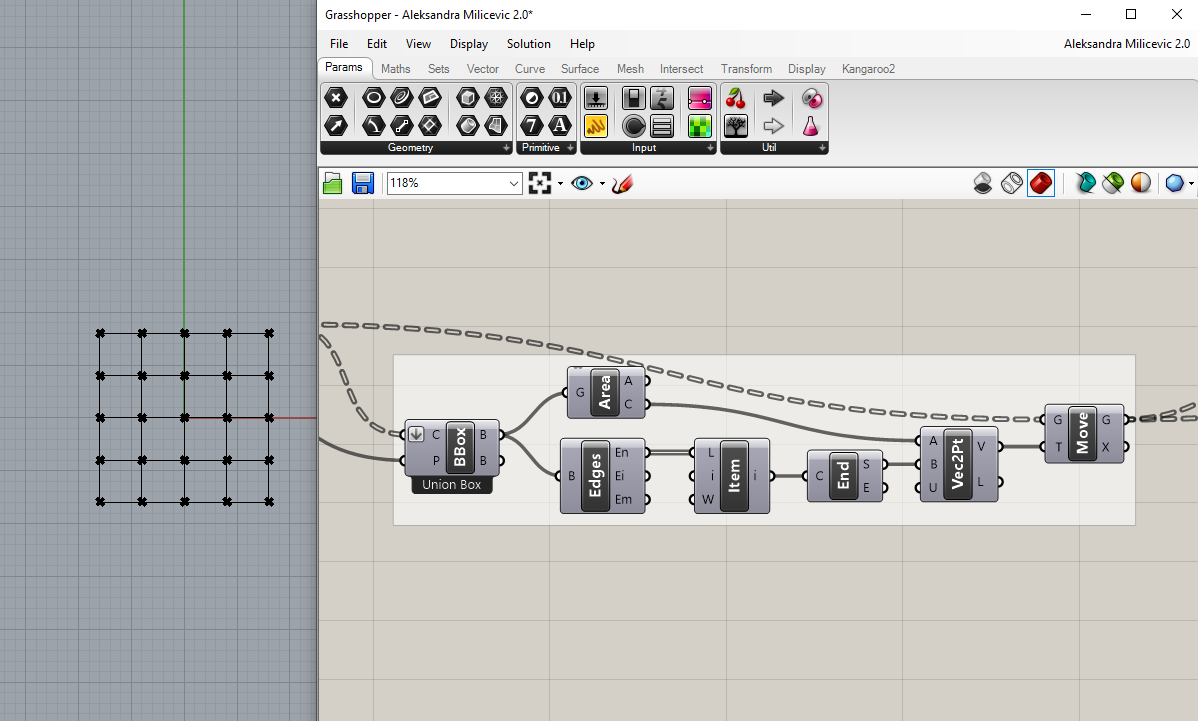The height and width of the screenshot is (721, 1198).
Task: Add the tree Param Viewer util
Action: 736,125
